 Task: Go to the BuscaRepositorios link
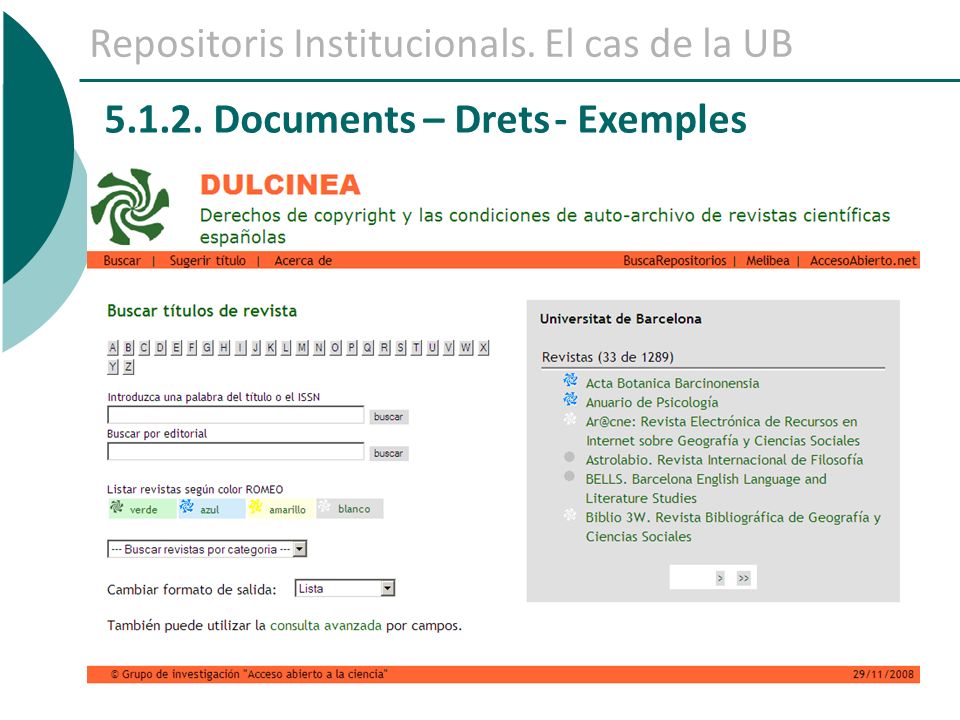(675, 261)
